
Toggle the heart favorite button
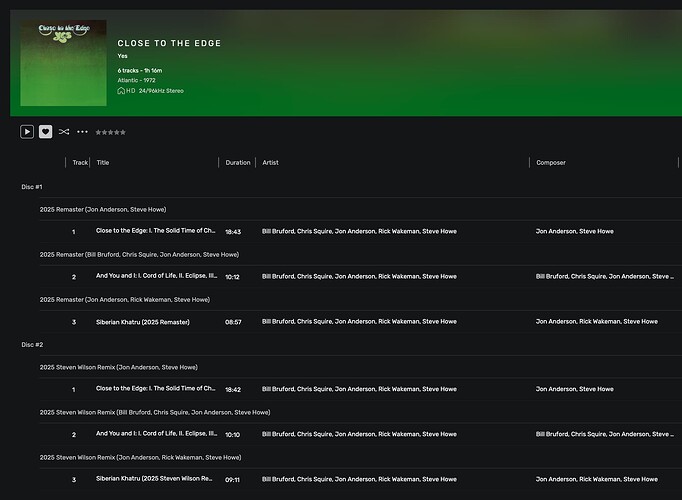coord(46,132)
